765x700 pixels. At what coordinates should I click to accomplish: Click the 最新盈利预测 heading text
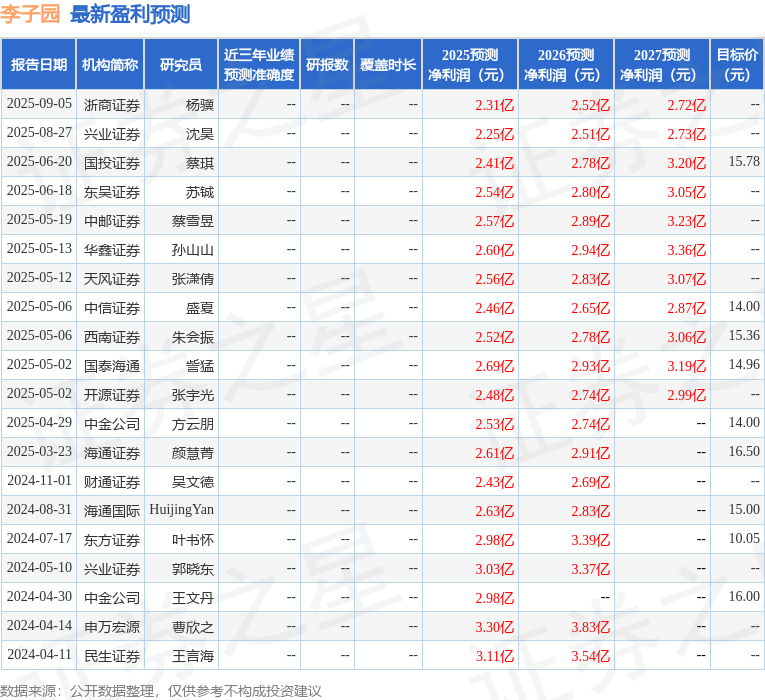pyautogui.click(x=130, y=14)
